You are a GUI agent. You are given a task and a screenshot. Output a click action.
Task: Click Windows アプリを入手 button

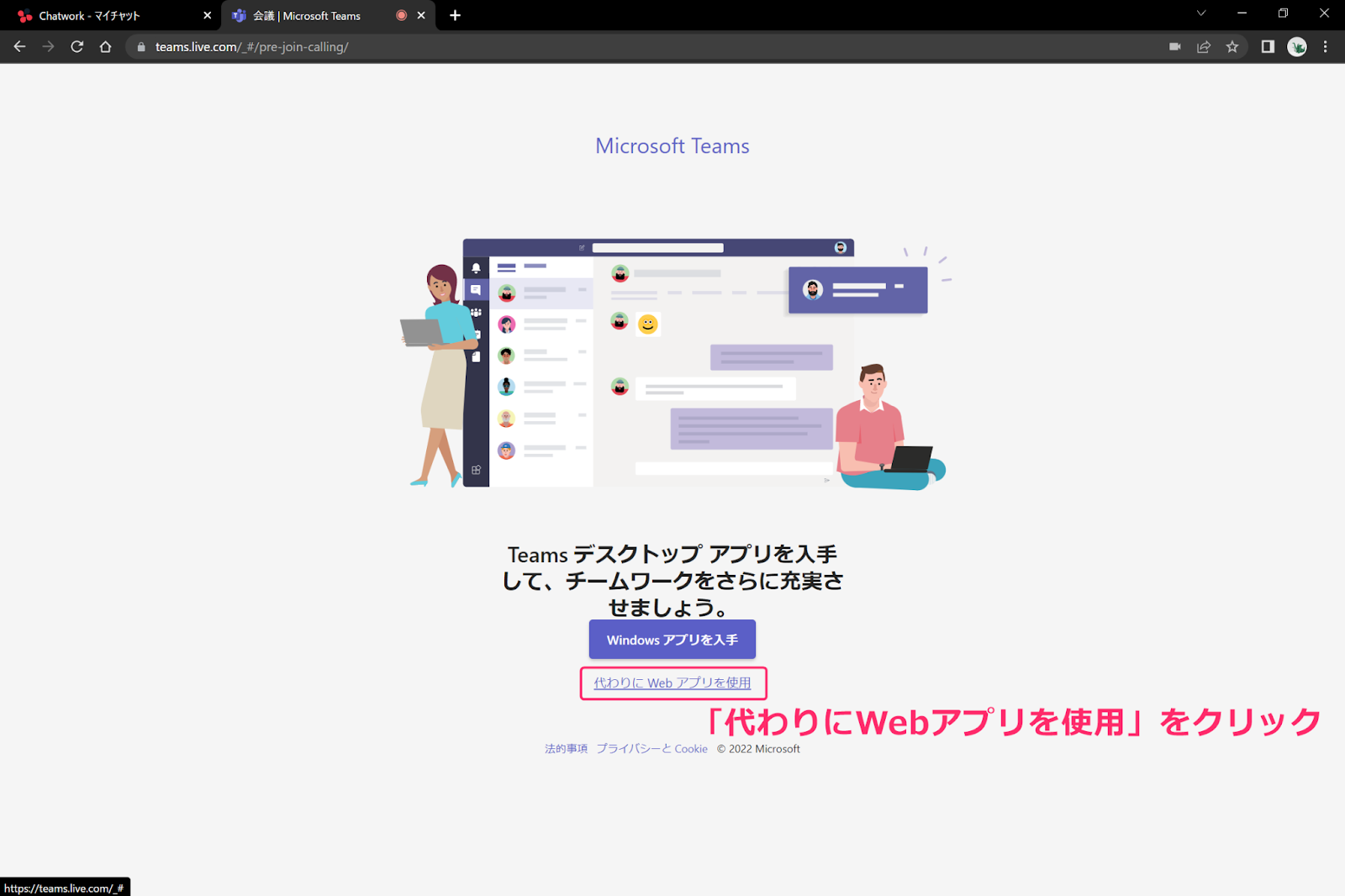point(672,640)
